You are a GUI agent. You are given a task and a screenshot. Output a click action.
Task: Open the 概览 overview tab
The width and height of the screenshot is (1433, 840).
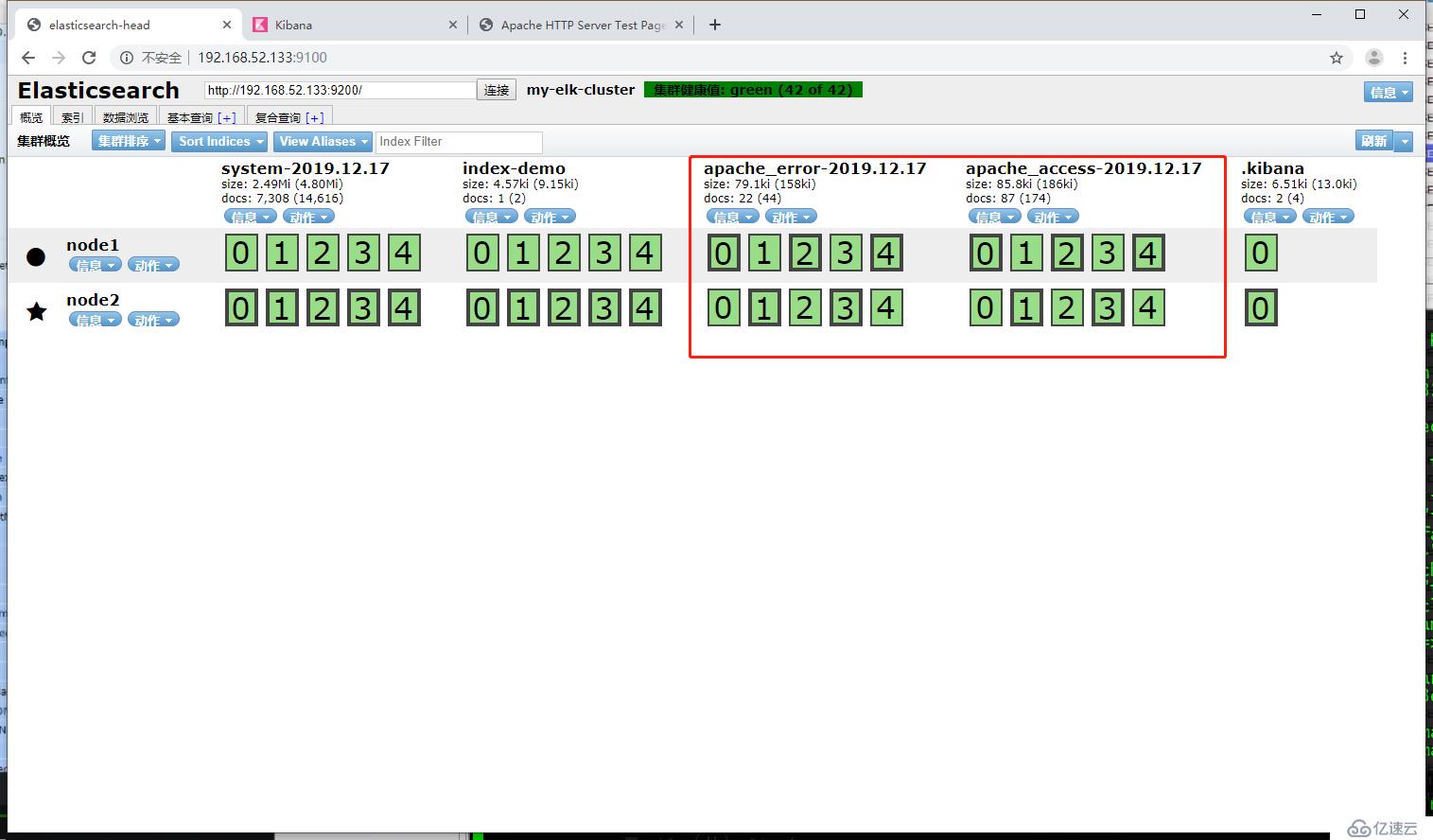click(31, 117)
